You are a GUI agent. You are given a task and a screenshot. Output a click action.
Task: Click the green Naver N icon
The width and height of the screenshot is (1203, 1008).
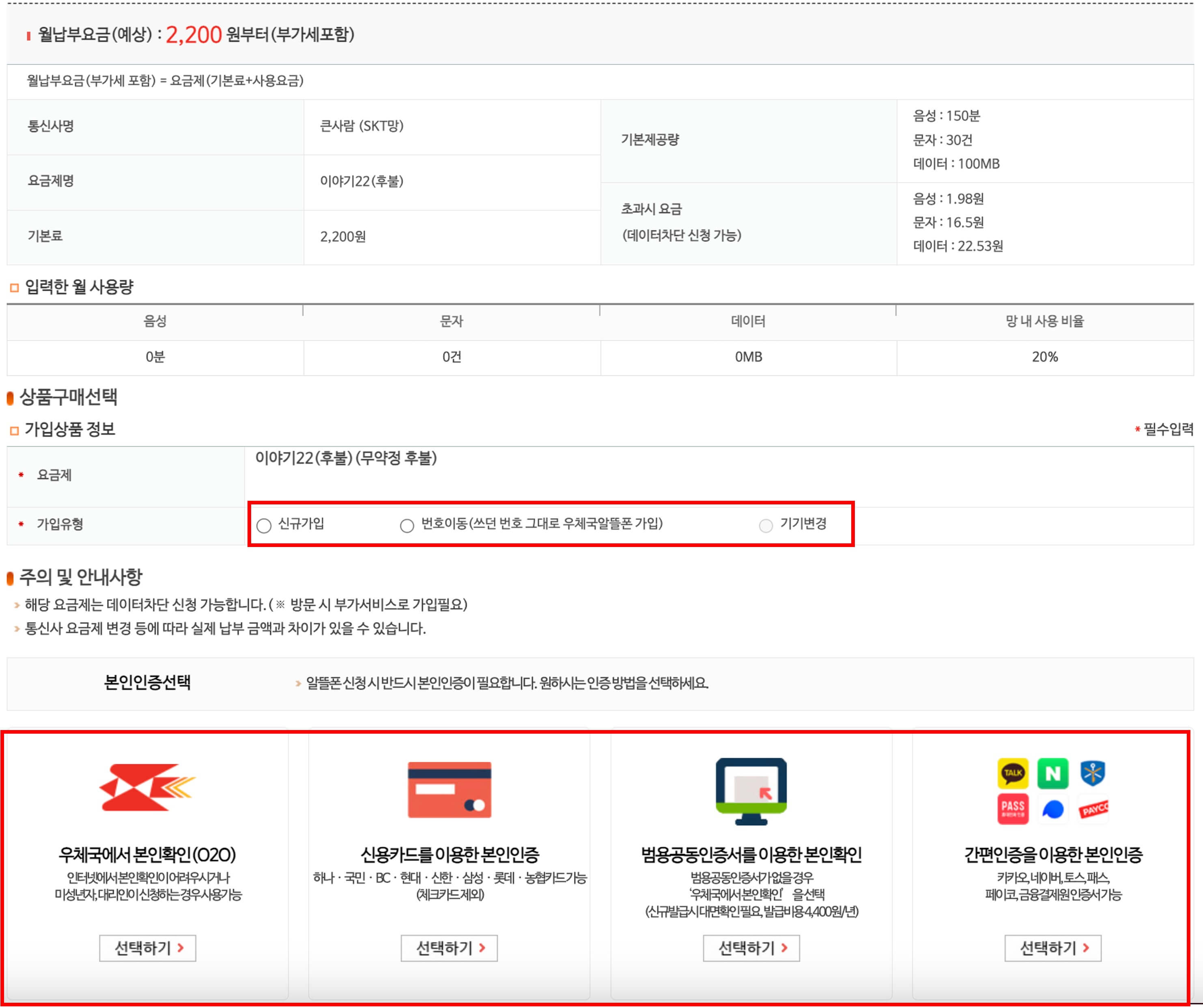coord(1053,773)
